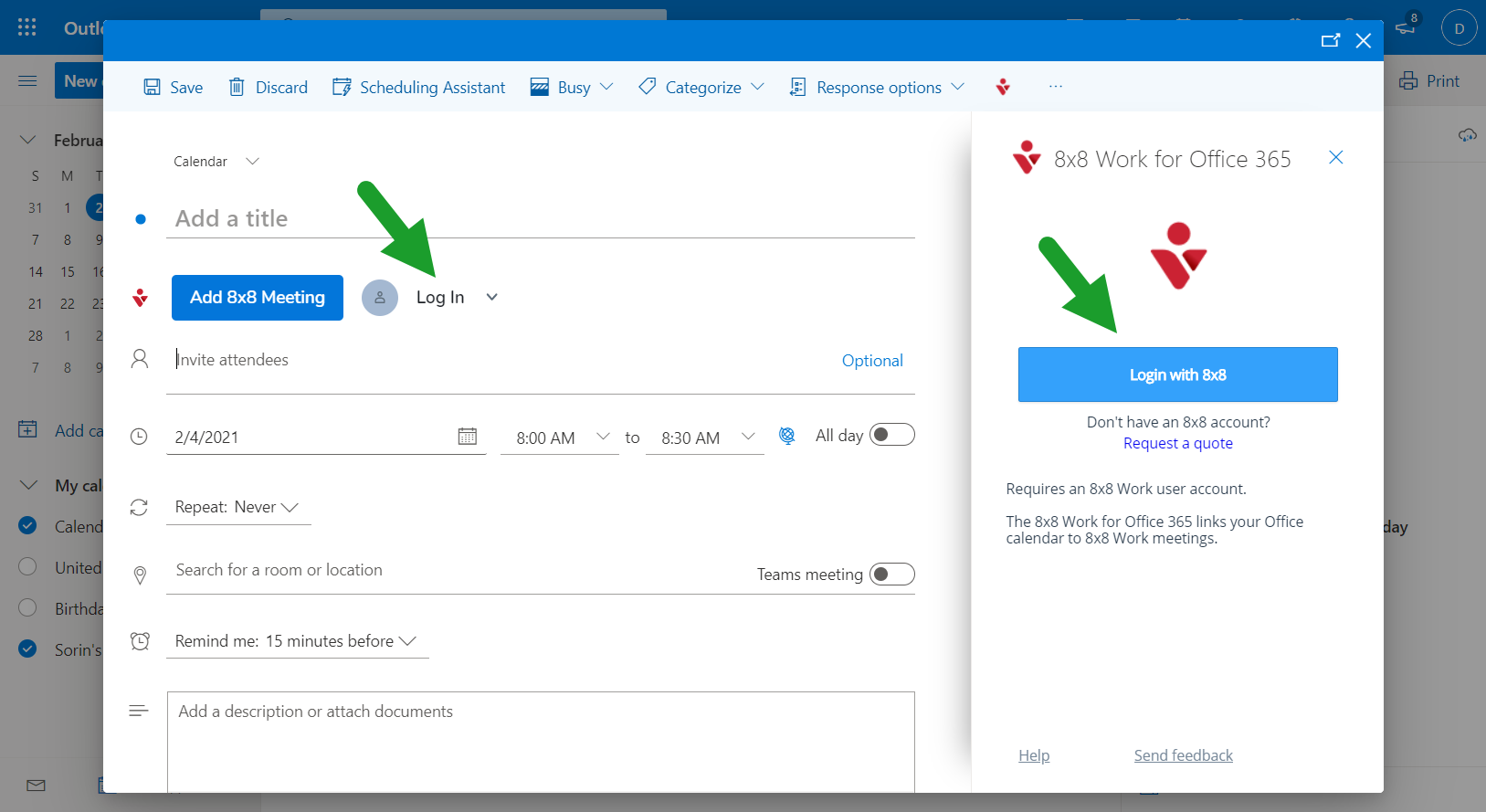Toggle the All day switch
The image size is (1486, 812).
(x=891, y=435)
